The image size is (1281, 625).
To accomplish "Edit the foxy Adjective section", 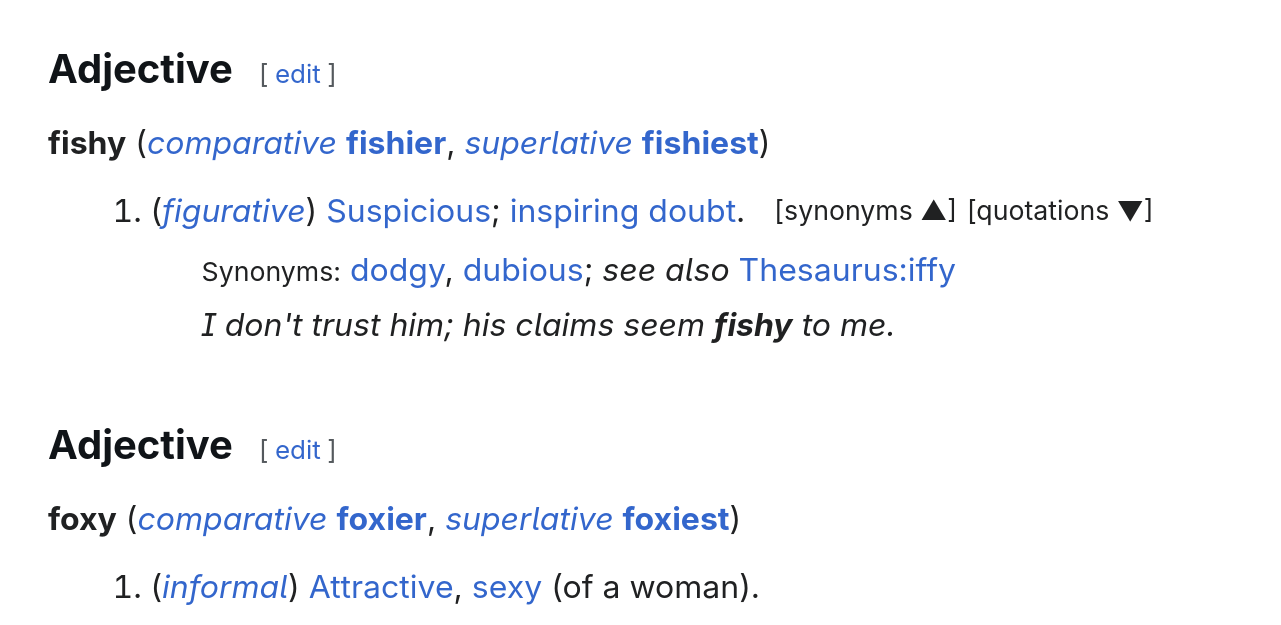I will [297, 450].
